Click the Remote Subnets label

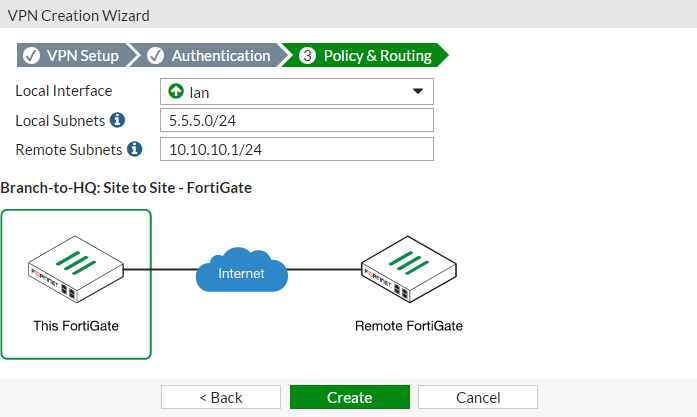click(x=68, y=150)
